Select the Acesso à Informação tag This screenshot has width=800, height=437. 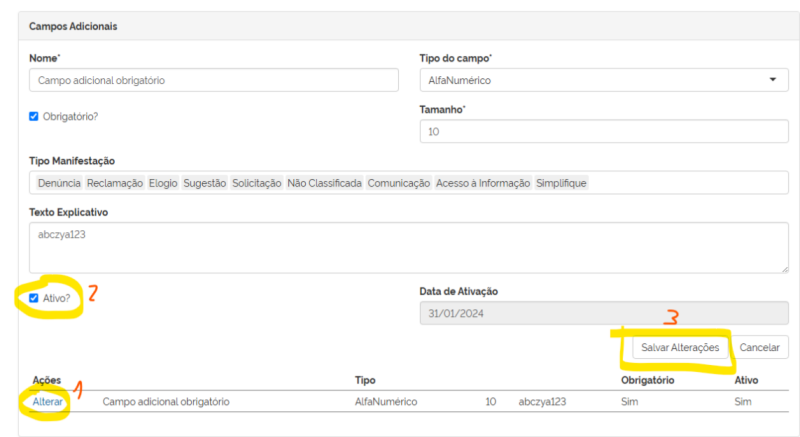483,183
